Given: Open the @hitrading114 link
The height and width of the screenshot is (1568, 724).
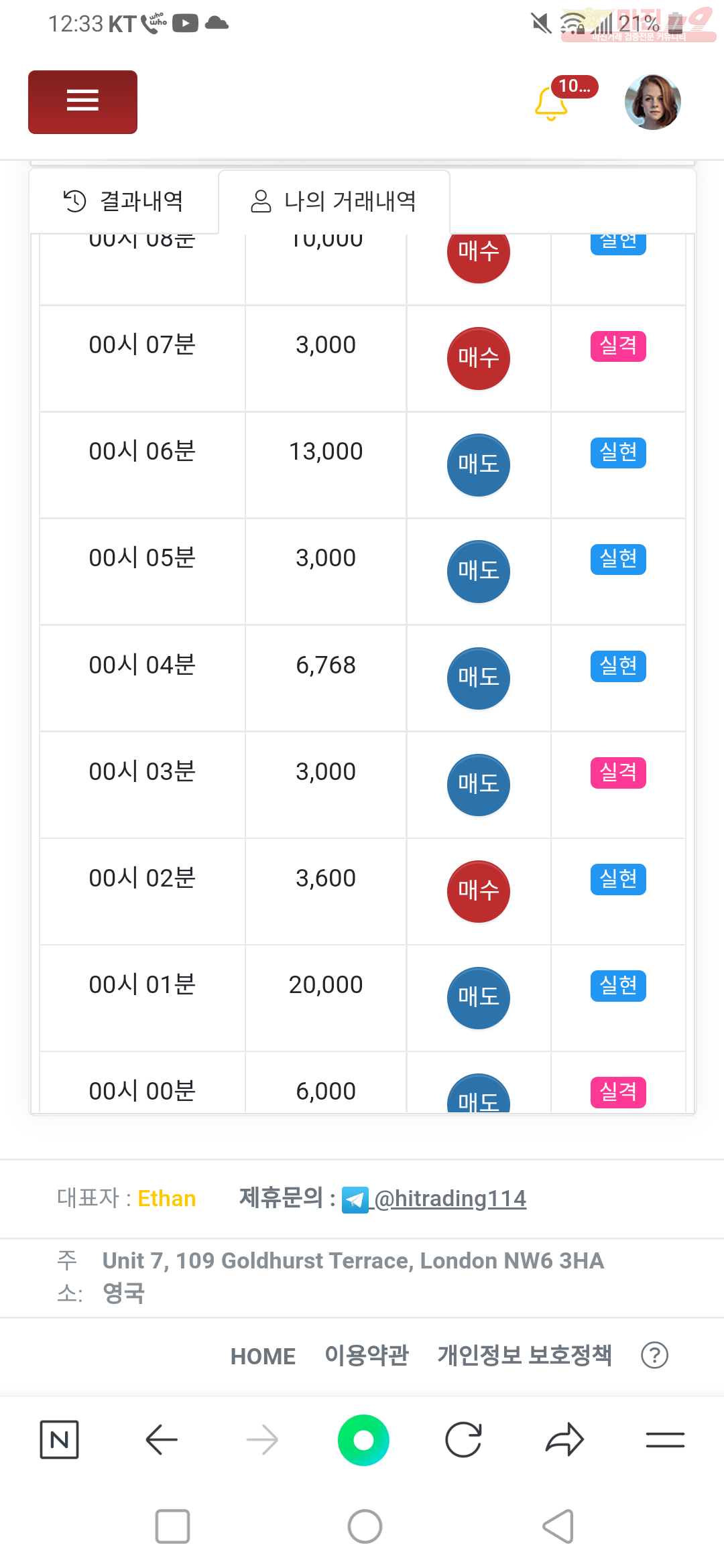Looking at the screenshot, I should 450,1198.
